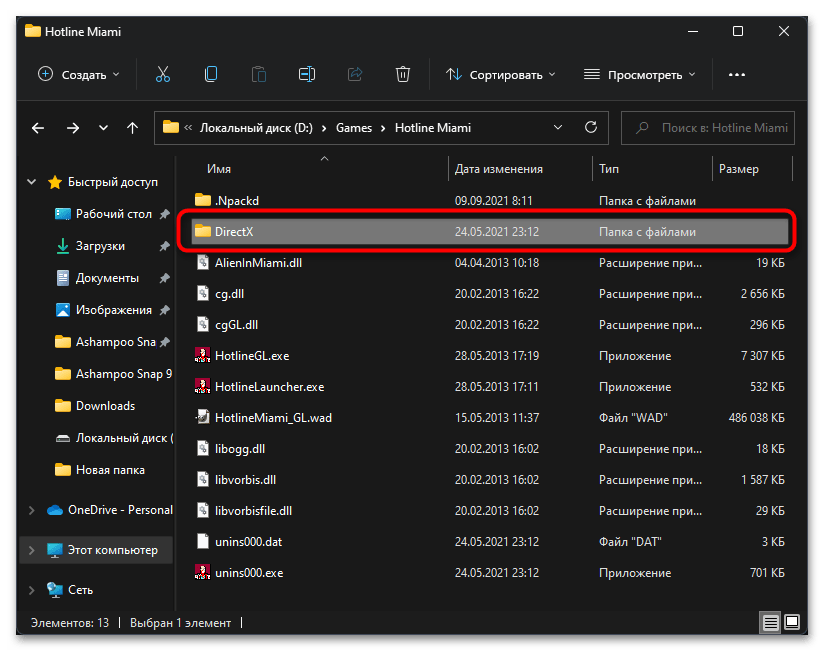Switch to large thumbnails view
Image resolution: width=824 pixels, height=651 pixels.
tap(792, 622)
